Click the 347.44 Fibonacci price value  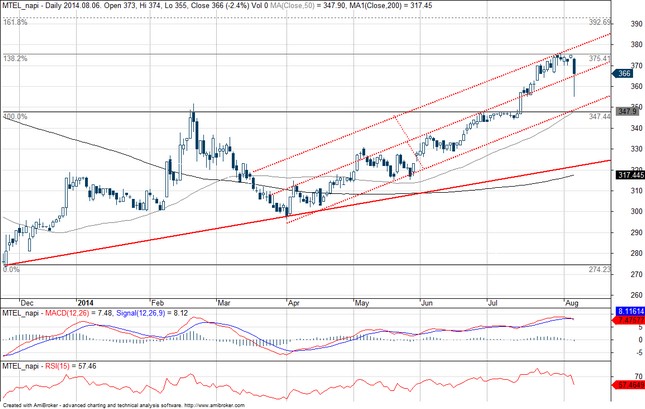pos(599,117)
